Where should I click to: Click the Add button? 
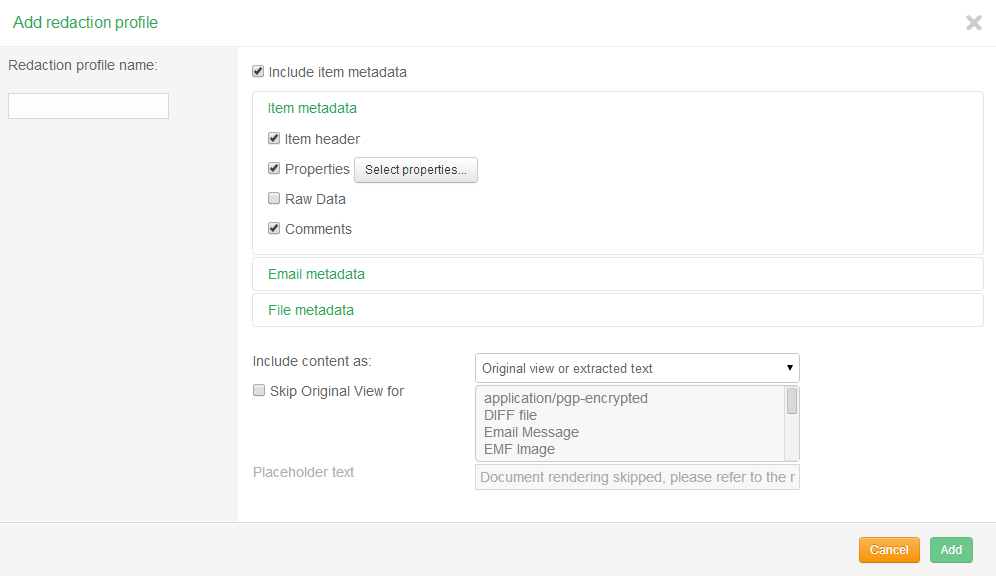(x=950, y=549)
